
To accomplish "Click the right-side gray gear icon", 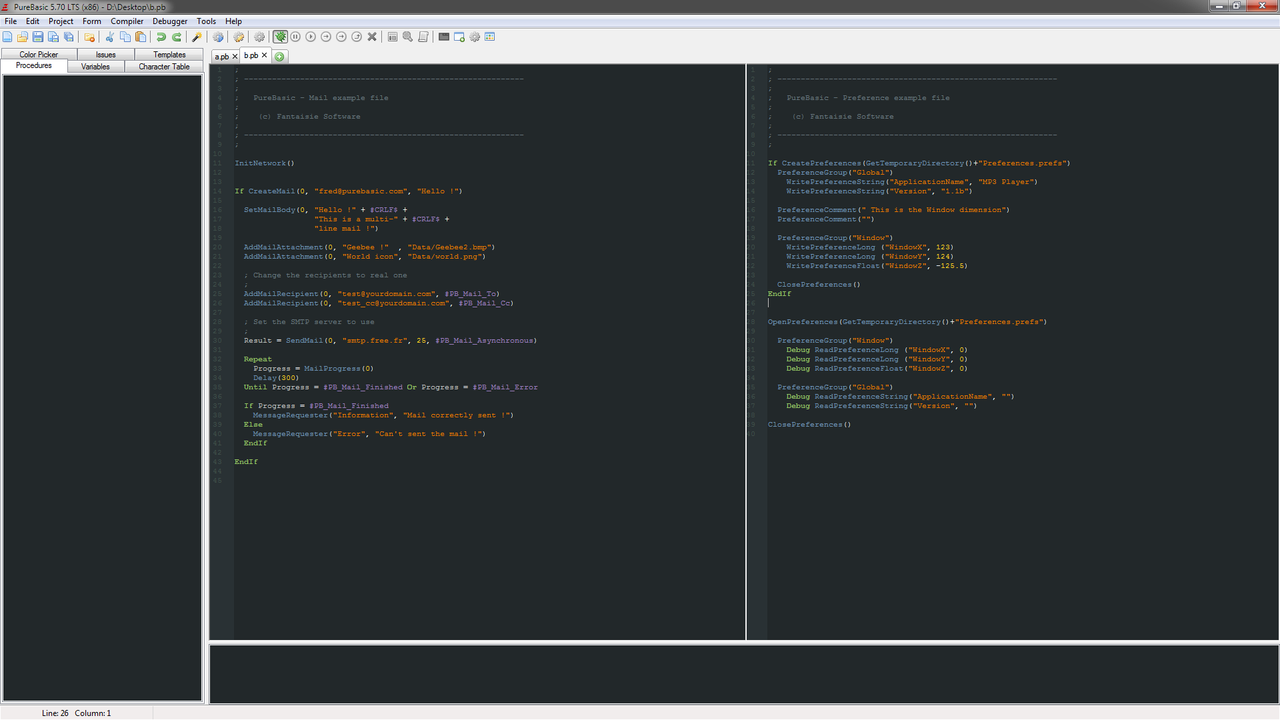I will click(475, 37).
